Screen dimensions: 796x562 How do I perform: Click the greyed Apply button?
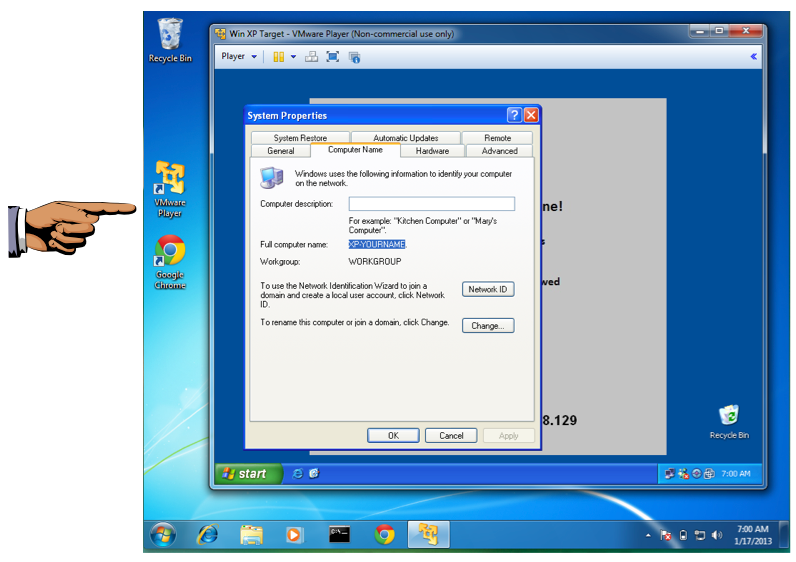point(509,436)
